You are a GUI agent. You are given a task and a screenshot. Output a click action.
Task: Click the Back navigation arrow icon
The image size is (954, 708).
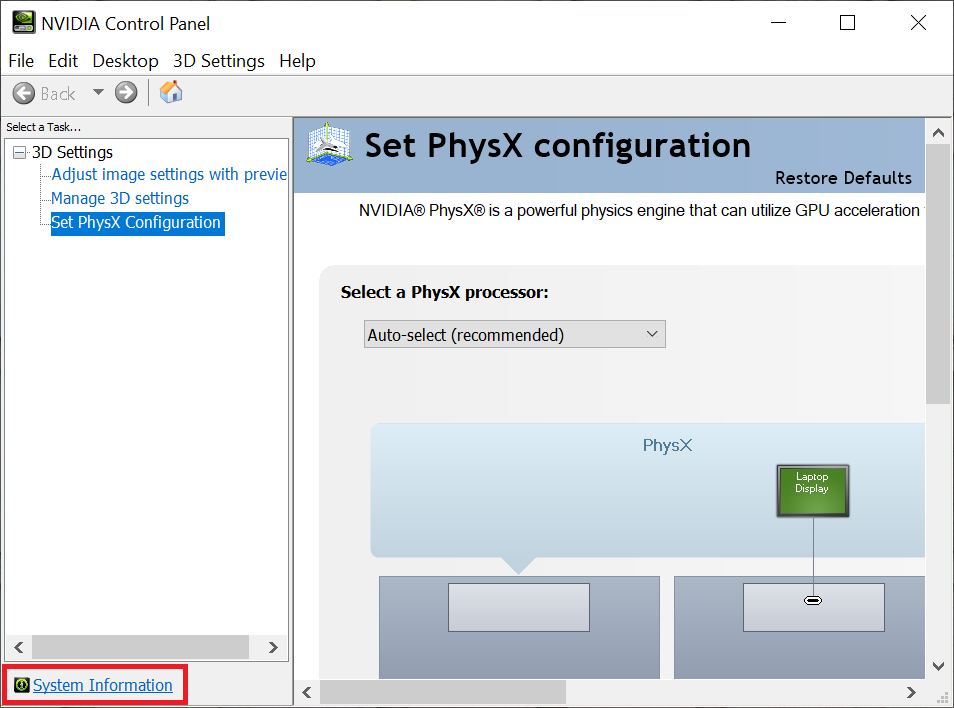(x=24, y=93)
